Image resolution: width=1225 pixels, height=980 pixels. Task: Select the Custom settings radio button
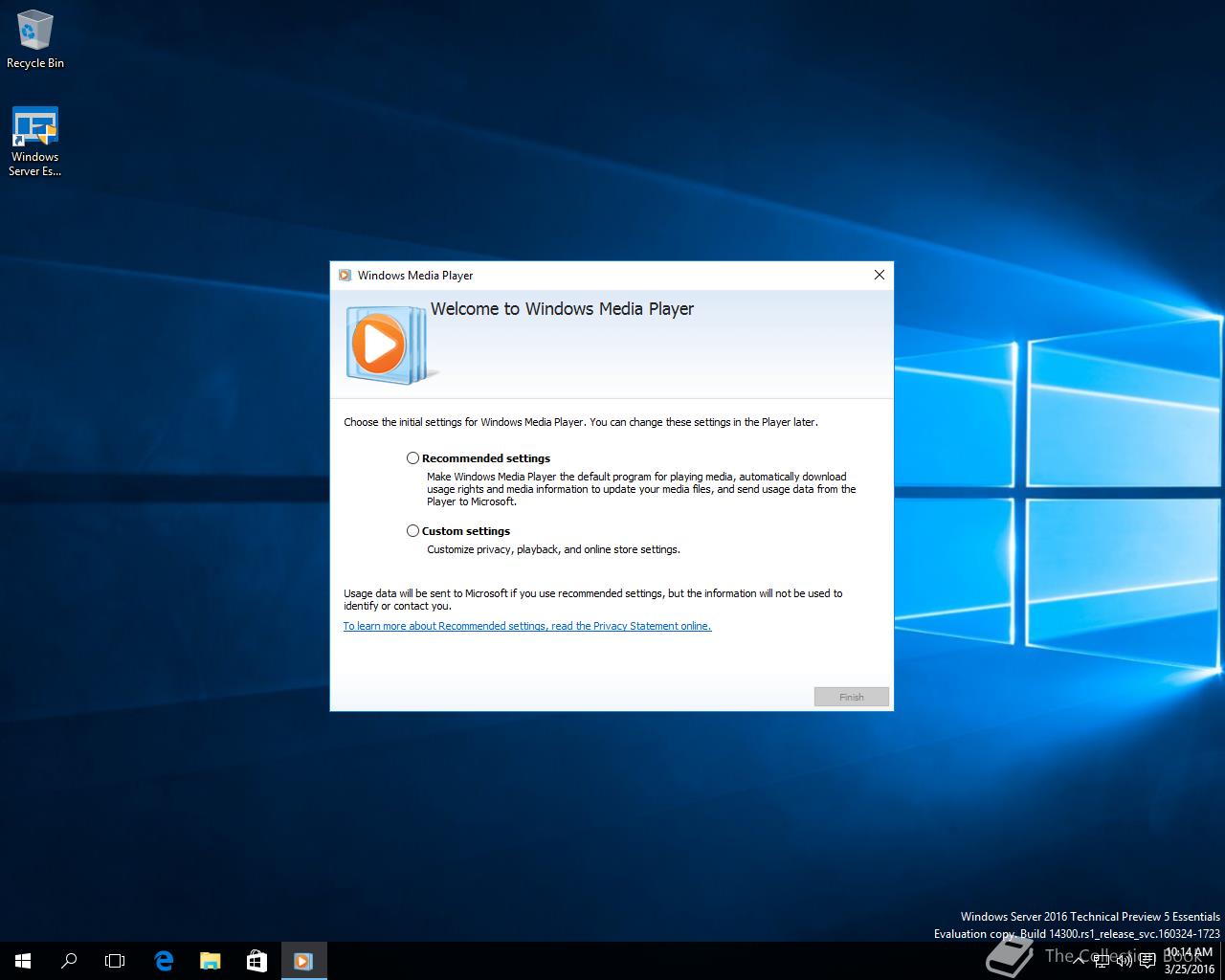(412, 531)
